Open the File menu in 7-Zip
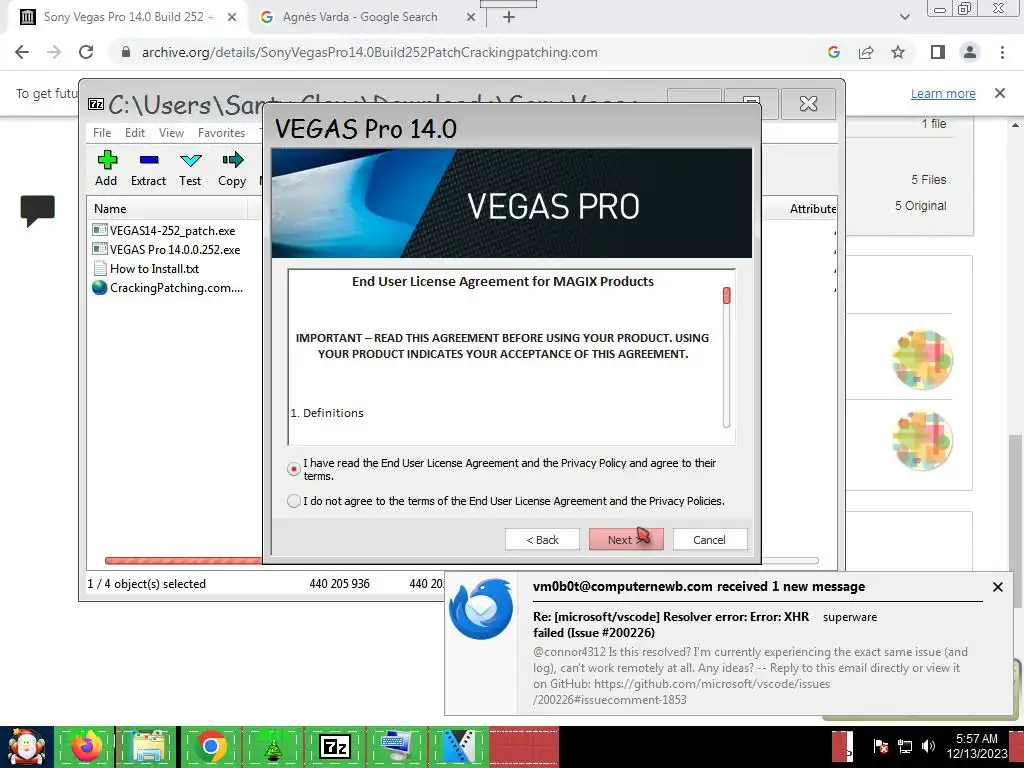Screen dimensions: 1024x768 102,133
